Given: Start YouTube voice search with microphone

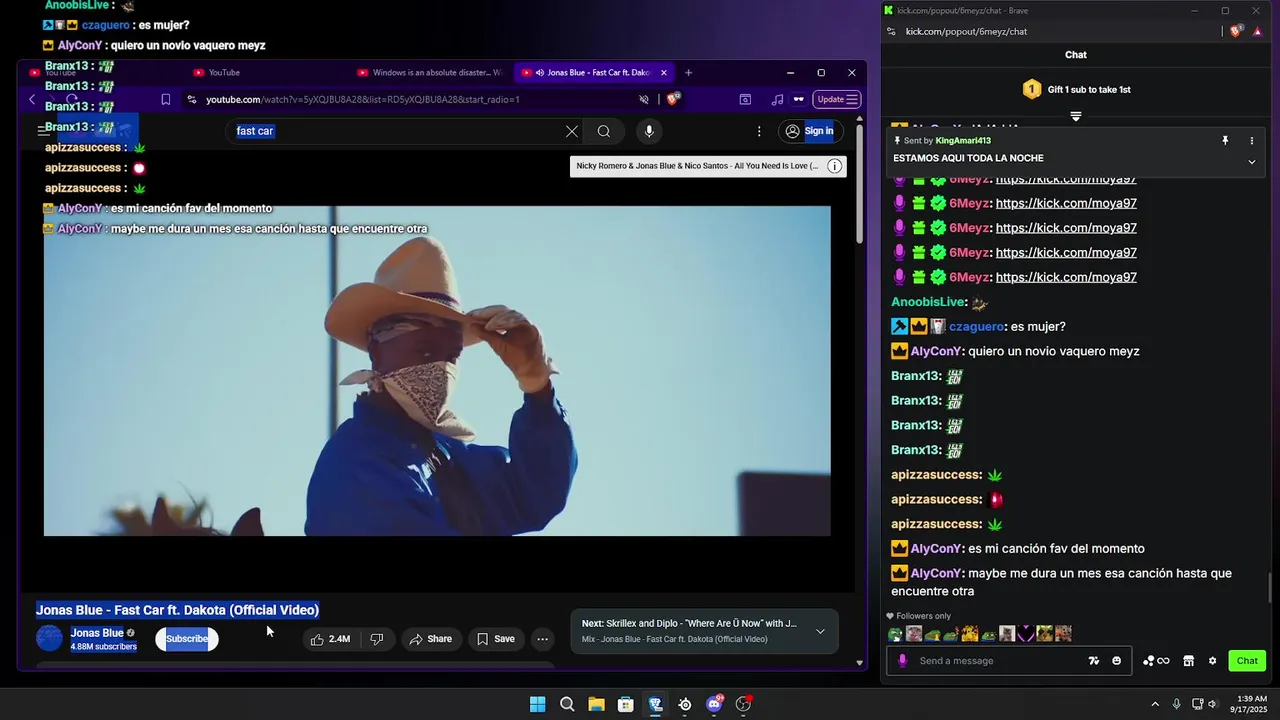Looking at the screenshot, I should point(649,131).
